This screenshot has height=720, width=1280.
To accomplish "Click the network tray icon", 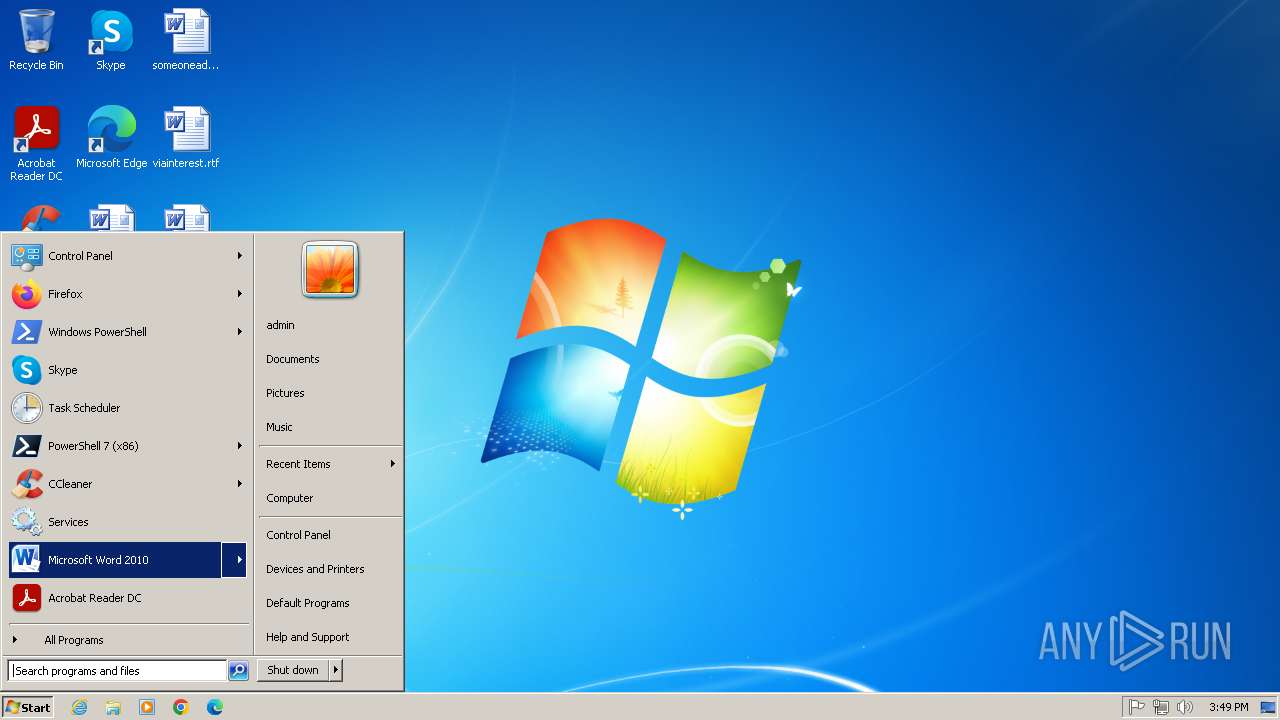I will pyautogui.click(x=1161, y=707).
